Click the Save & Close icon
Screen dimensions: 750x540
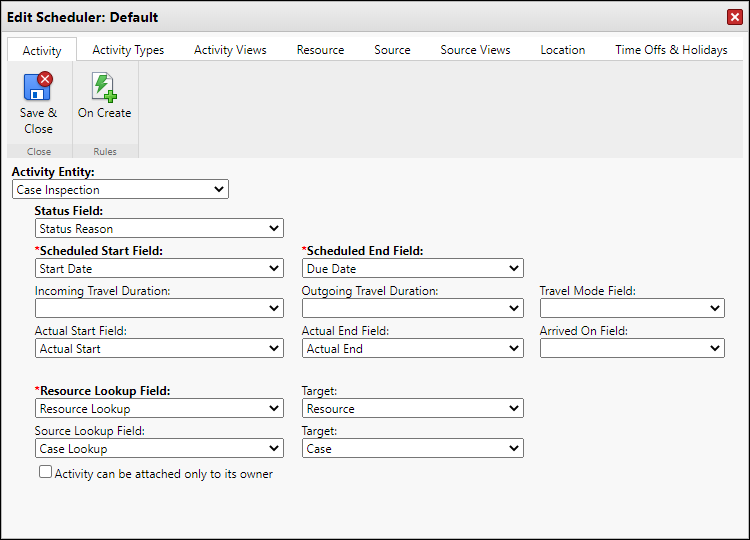coord(38,87)
